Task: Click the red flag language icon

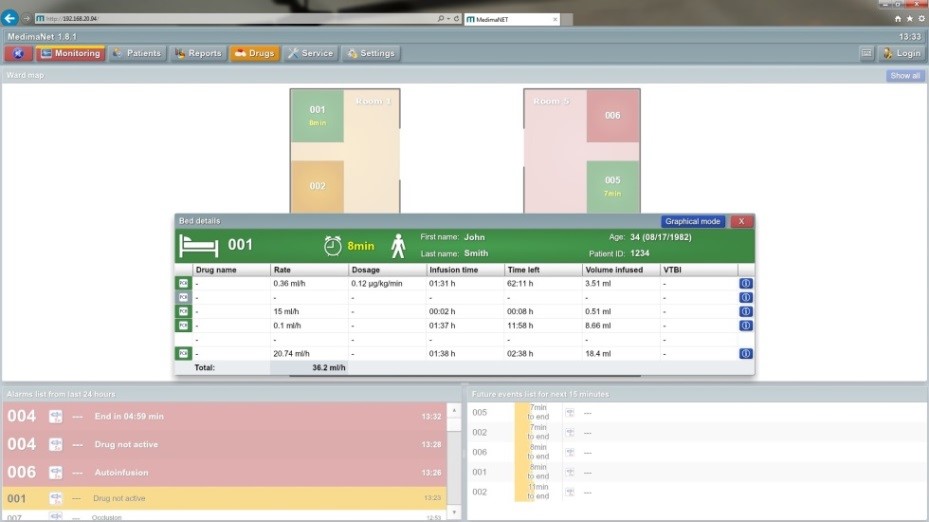Action: click(18, 53)
